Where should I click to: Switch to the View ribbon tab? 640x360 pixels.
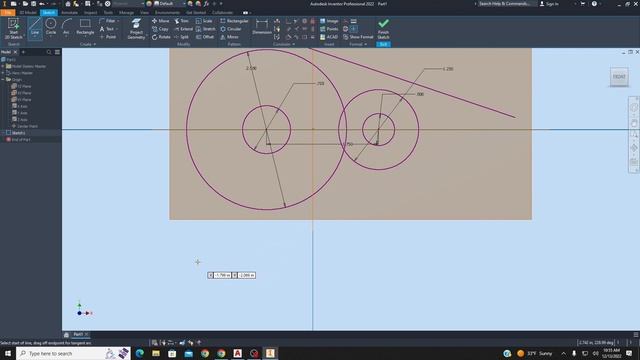tap(144, 13)
